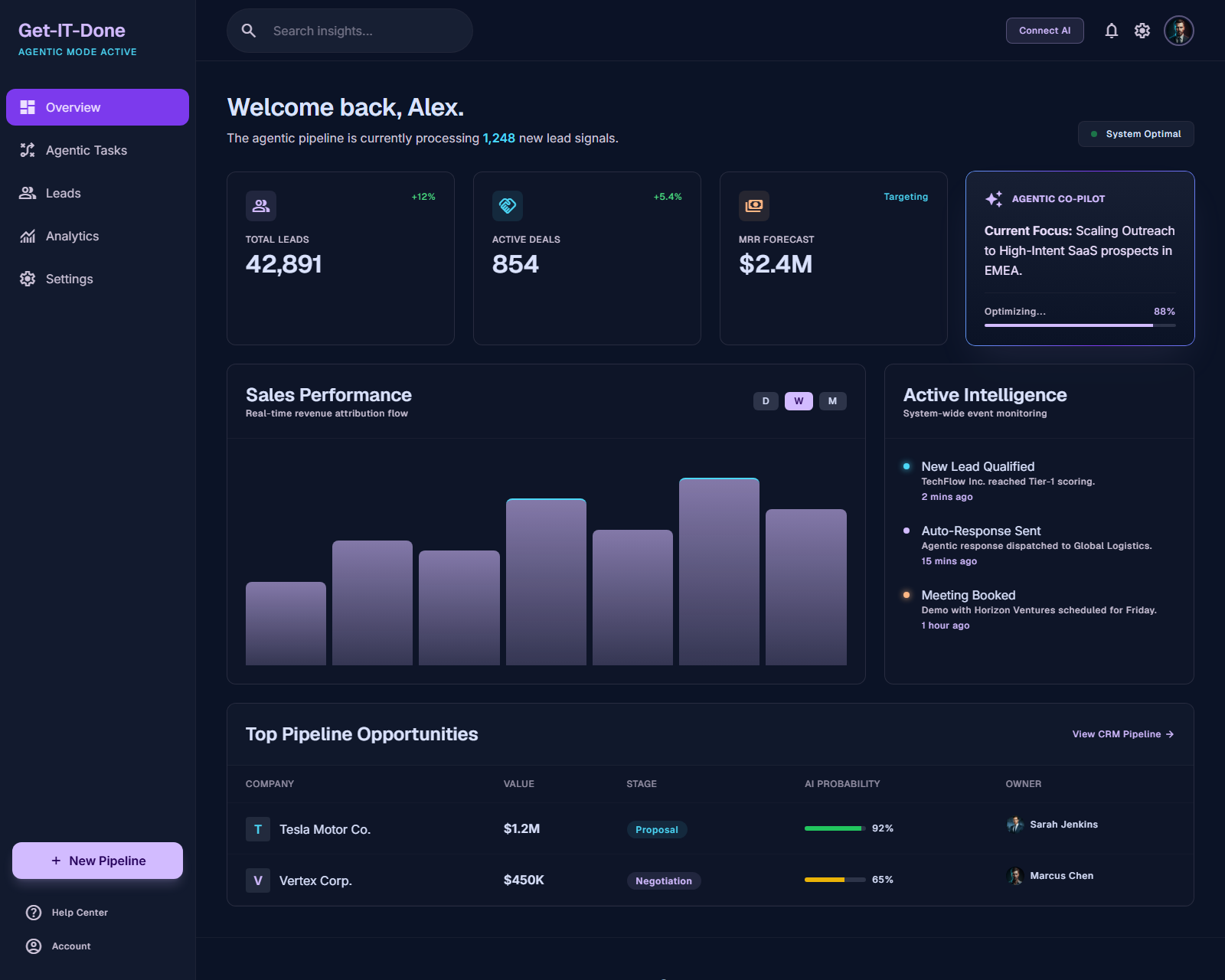
Task: Click the Help Center question icon
Action: pyautogui.click(x=34, y=913)
